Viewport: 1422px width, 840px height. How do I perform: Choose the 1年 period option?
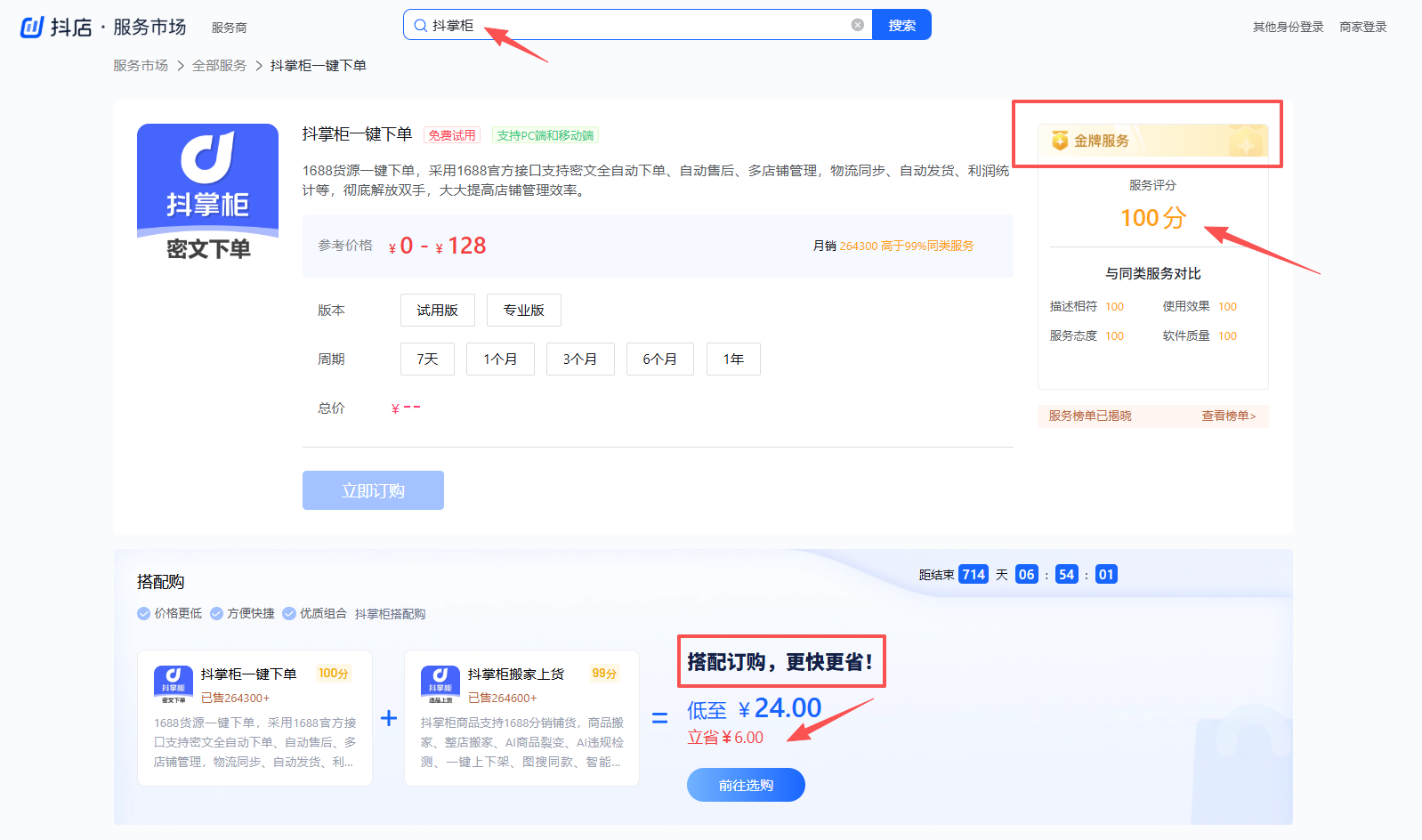tap(733, 359)
